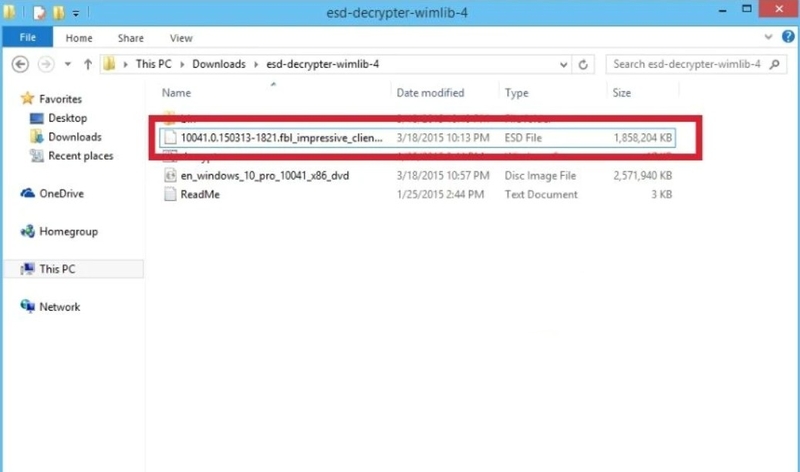Select Downloads in address breadcrumb

[x=219, y=64]
